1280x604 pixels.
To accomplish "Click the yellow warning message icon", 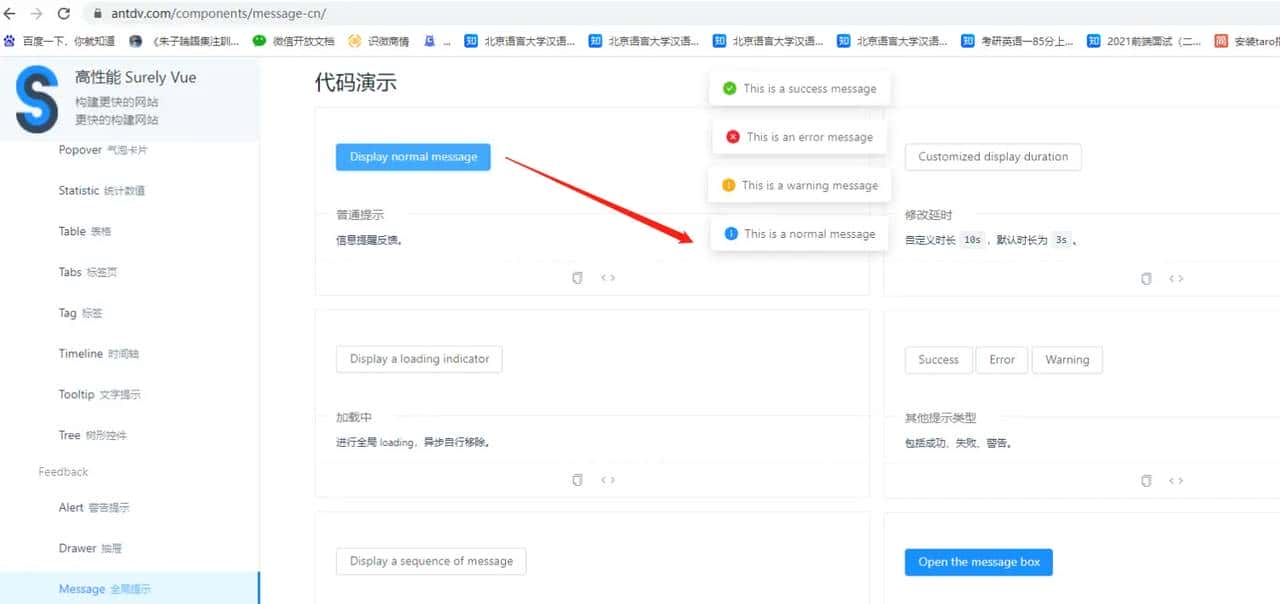I will pyautogui.click(x=729, y=184).
